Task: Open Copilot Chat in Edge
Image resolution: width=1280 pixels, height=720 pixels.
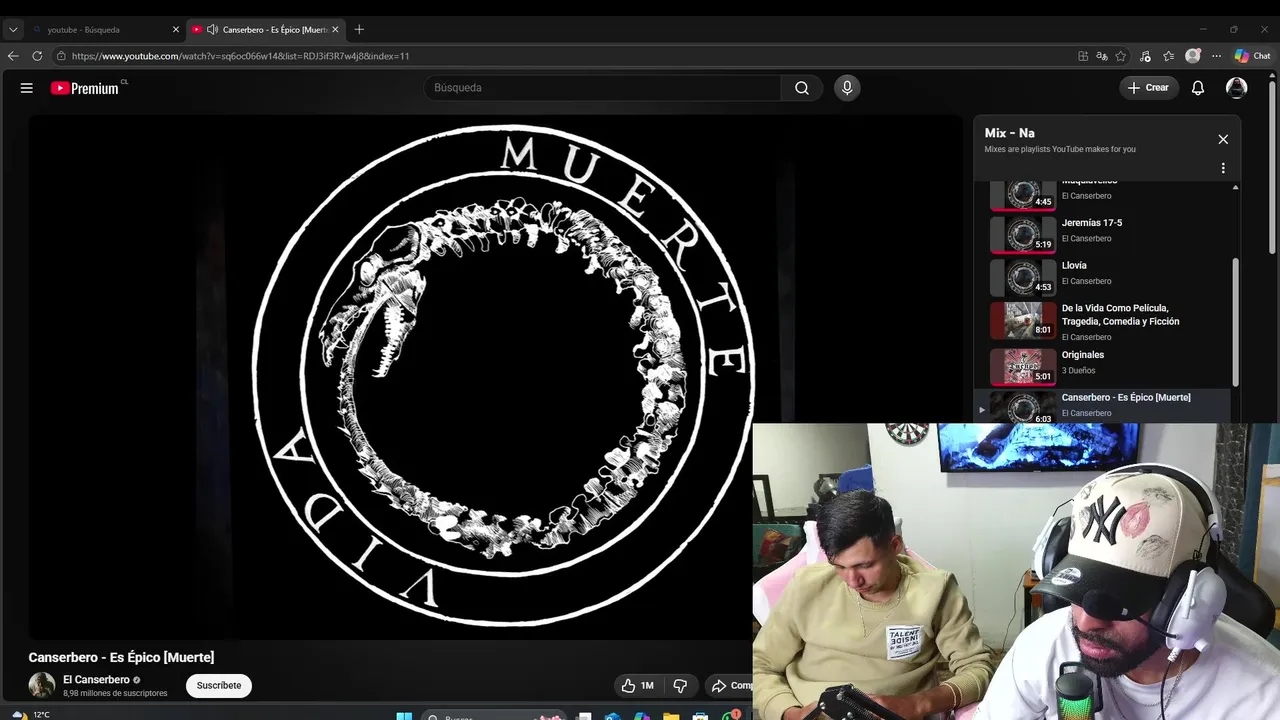Action: (1252, 56)
